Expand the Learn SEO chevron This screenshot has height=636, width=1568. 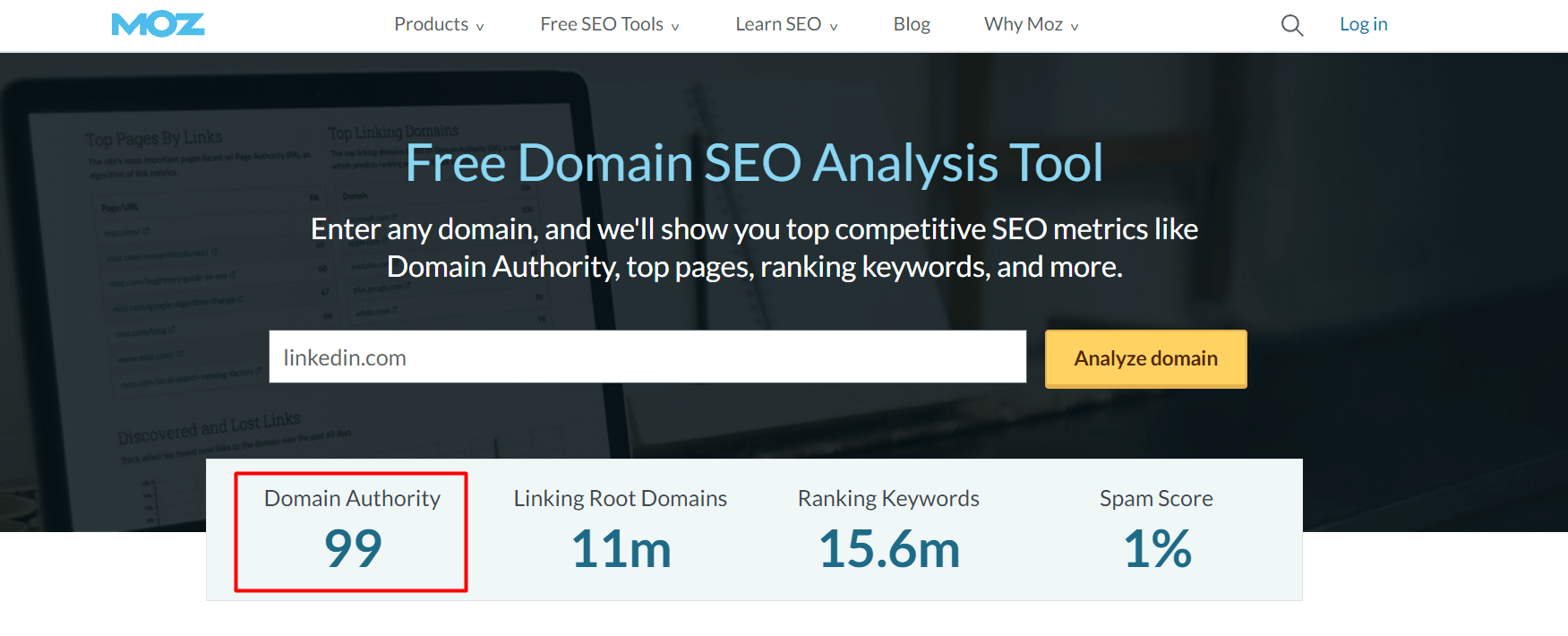[834, 27]
